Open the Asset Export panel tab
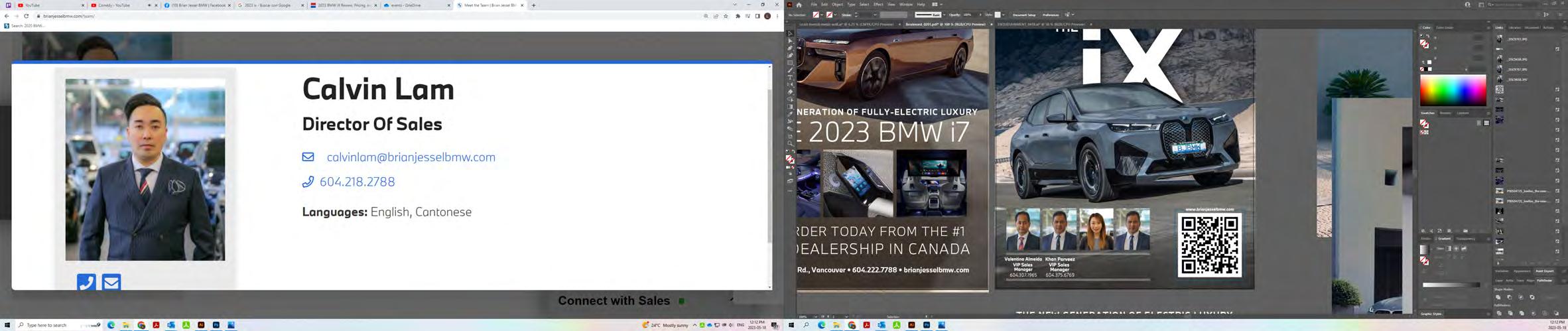 [x=1545, y=271]
